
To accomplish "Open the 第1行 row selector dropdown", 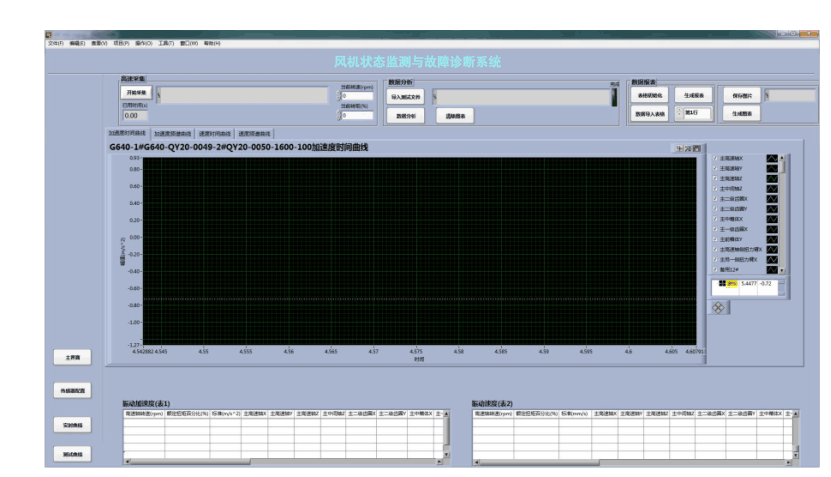I will click(679, 113).
